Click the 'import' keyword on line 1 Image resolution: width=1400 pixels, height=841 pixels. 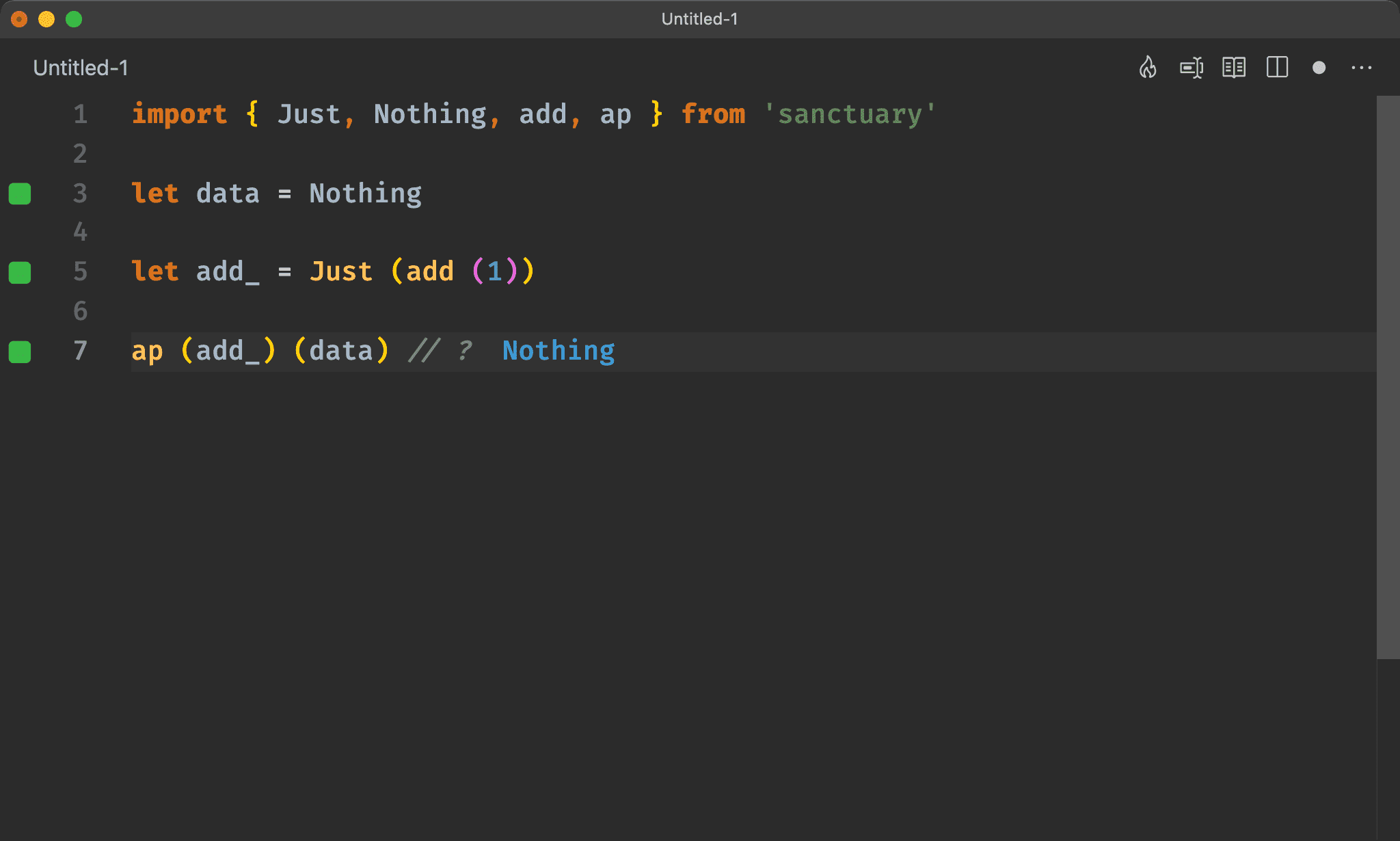(179, 114)
